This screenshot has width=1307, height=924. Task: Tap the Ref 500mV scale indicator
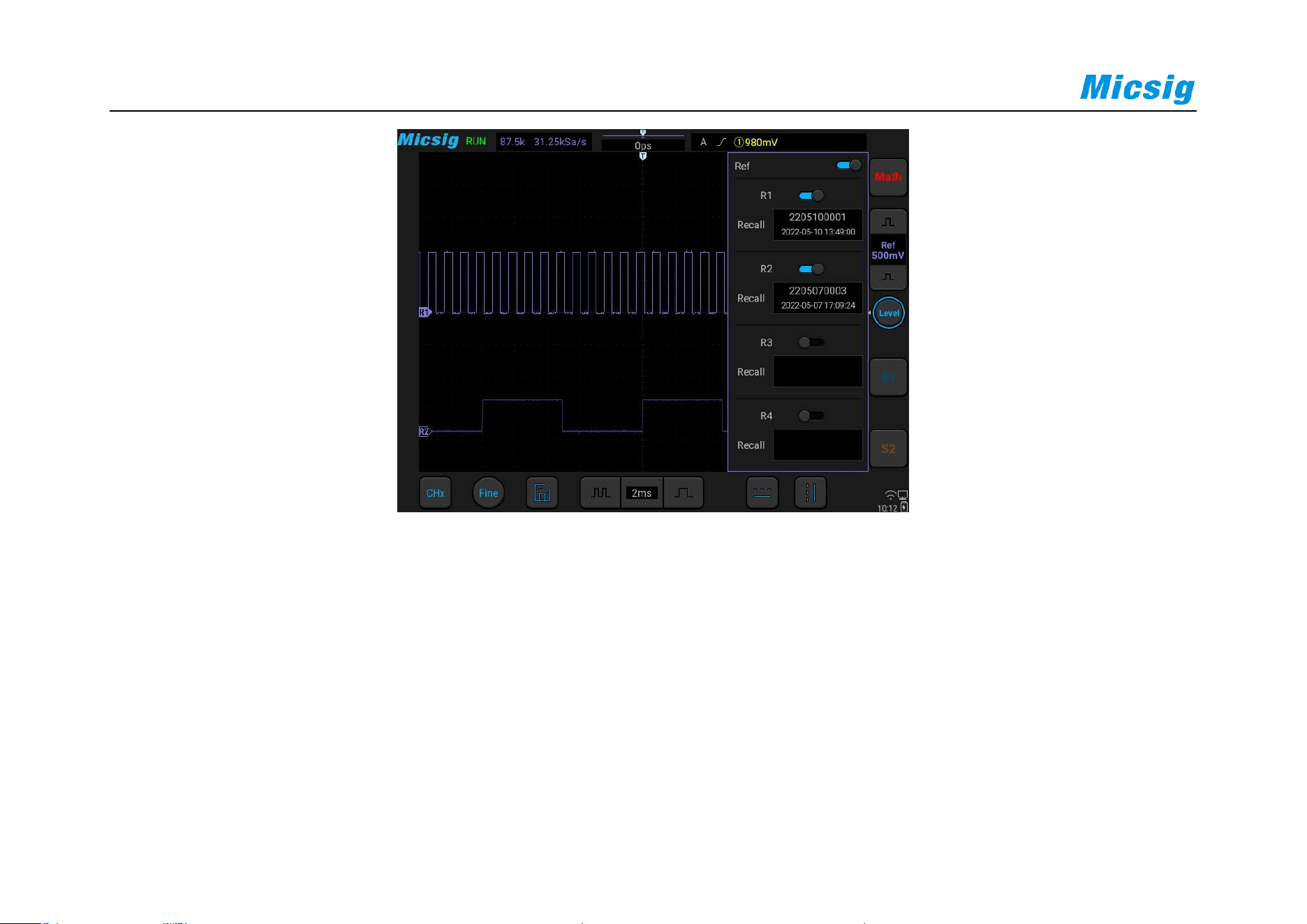pyautogui.click(x=888, y=251)
